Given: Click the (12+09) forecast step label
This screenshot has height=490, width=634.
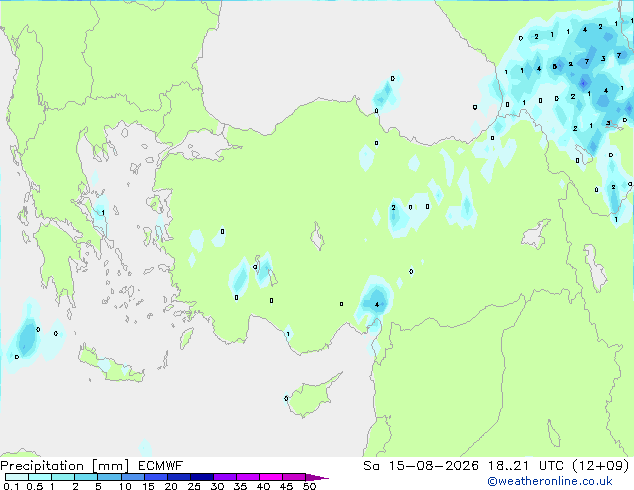Looking at the screenshot, I should (x=601, y=466).
